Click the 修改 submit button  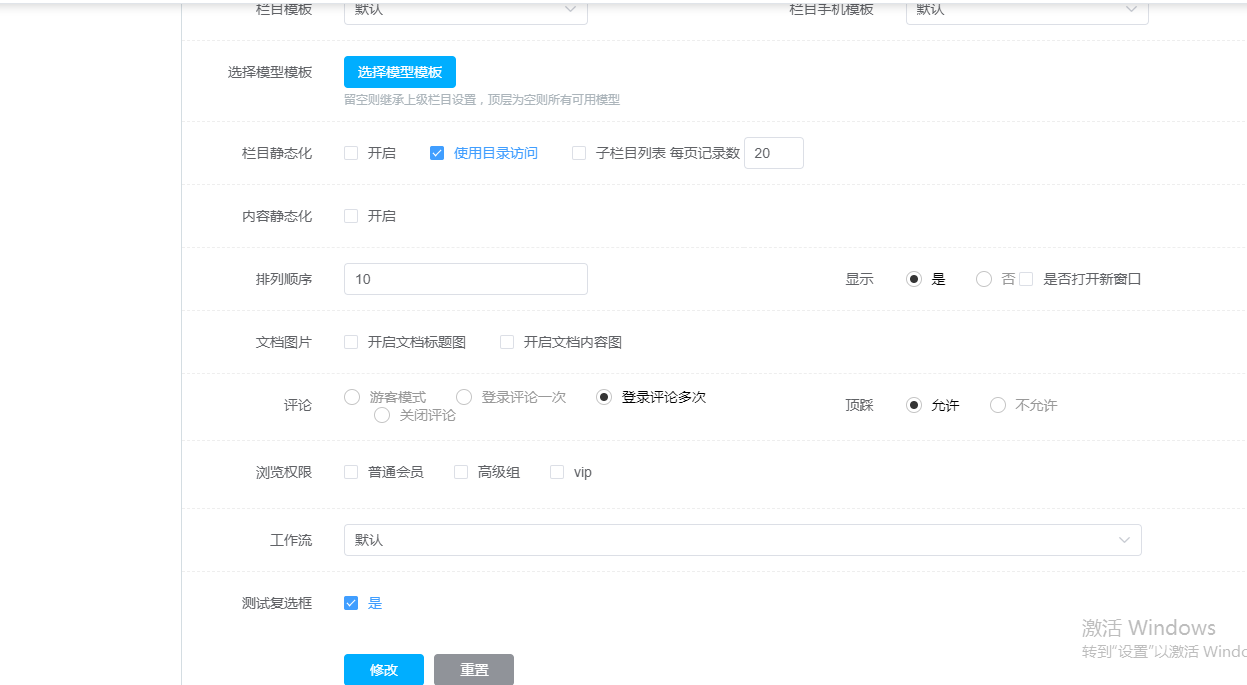383,670
